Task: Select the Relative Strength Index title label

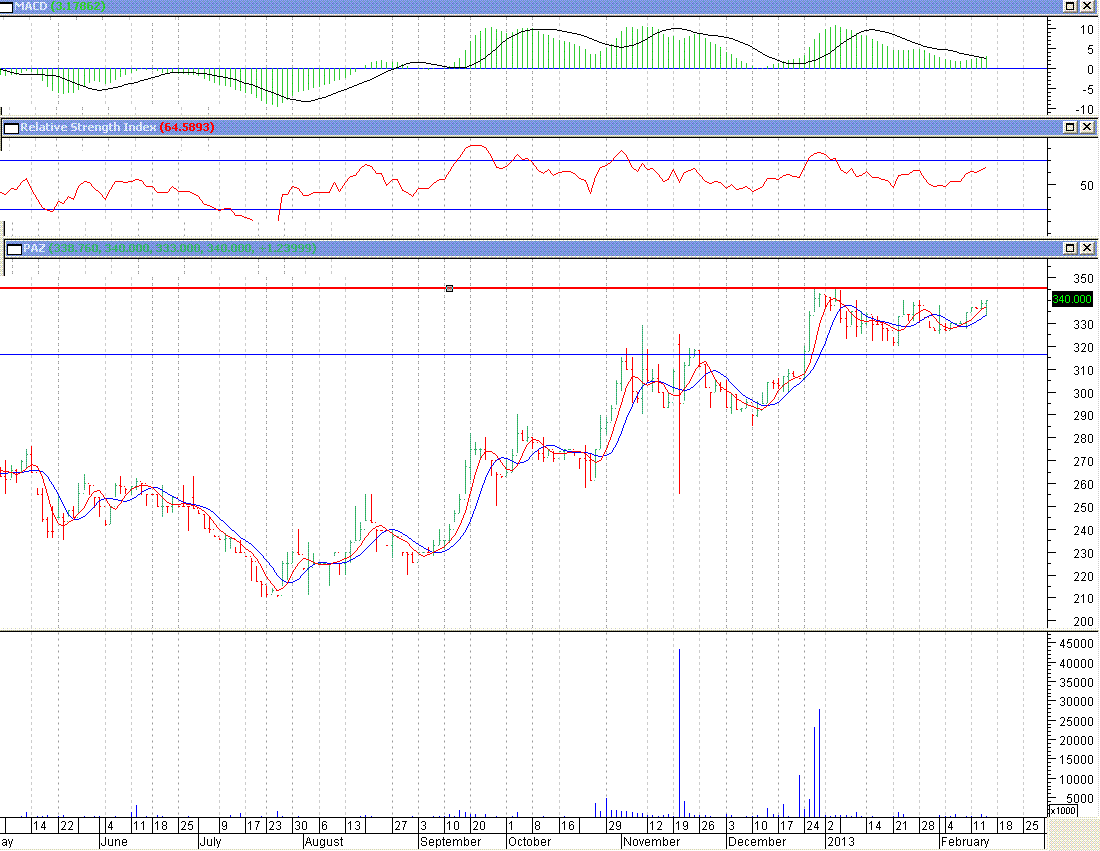Action: point(88,127)
